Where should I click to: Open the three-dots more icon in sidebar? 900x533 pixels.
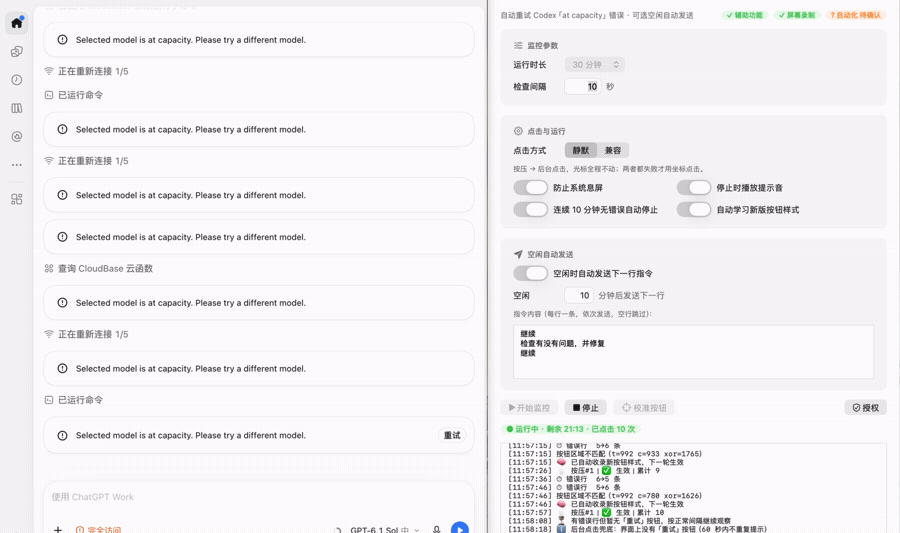pyautogui.click(x=17, y=165)
